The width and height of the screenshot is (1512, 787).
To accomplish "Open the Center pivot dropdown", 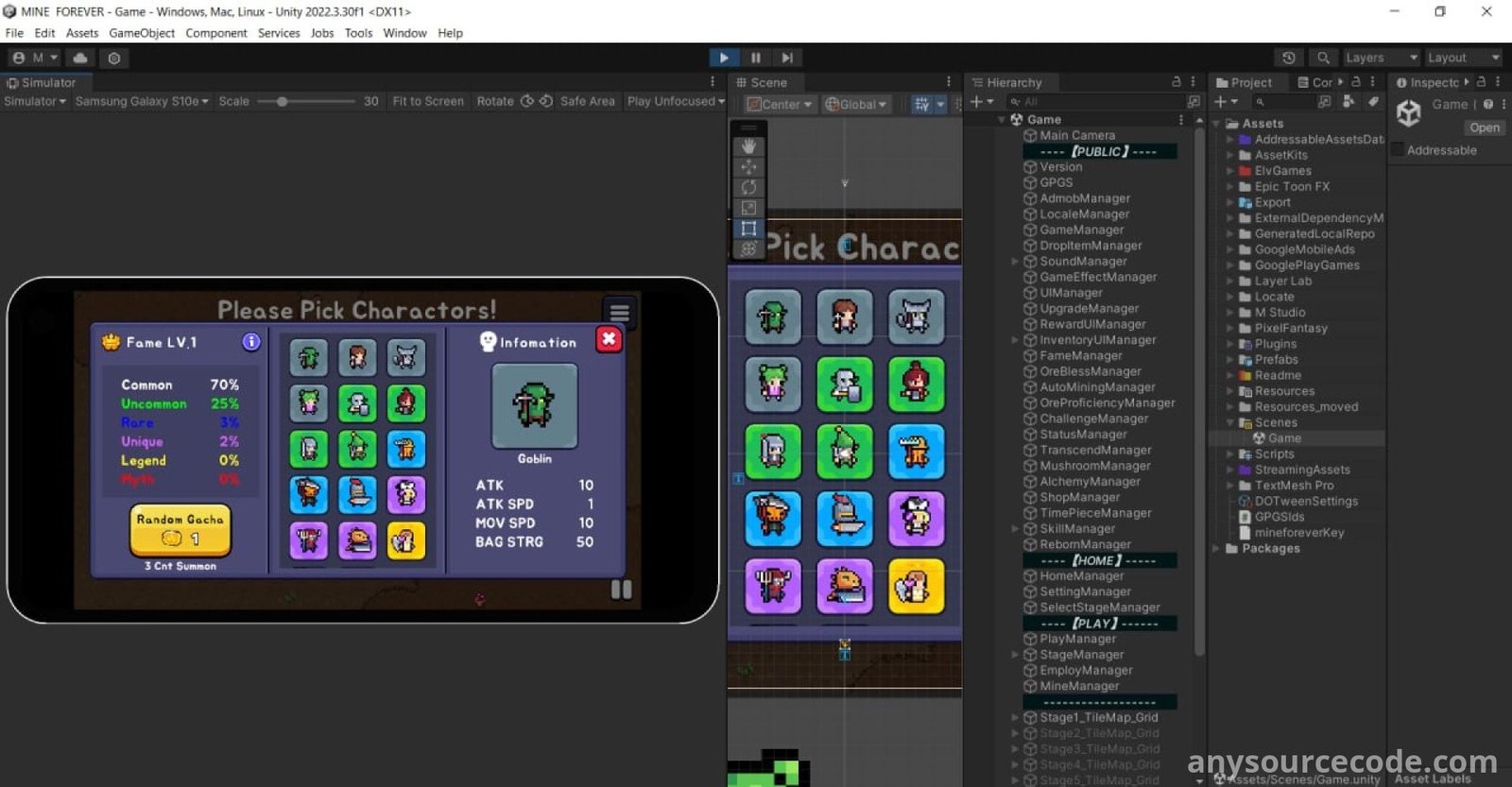I will (x=780, y=105).
